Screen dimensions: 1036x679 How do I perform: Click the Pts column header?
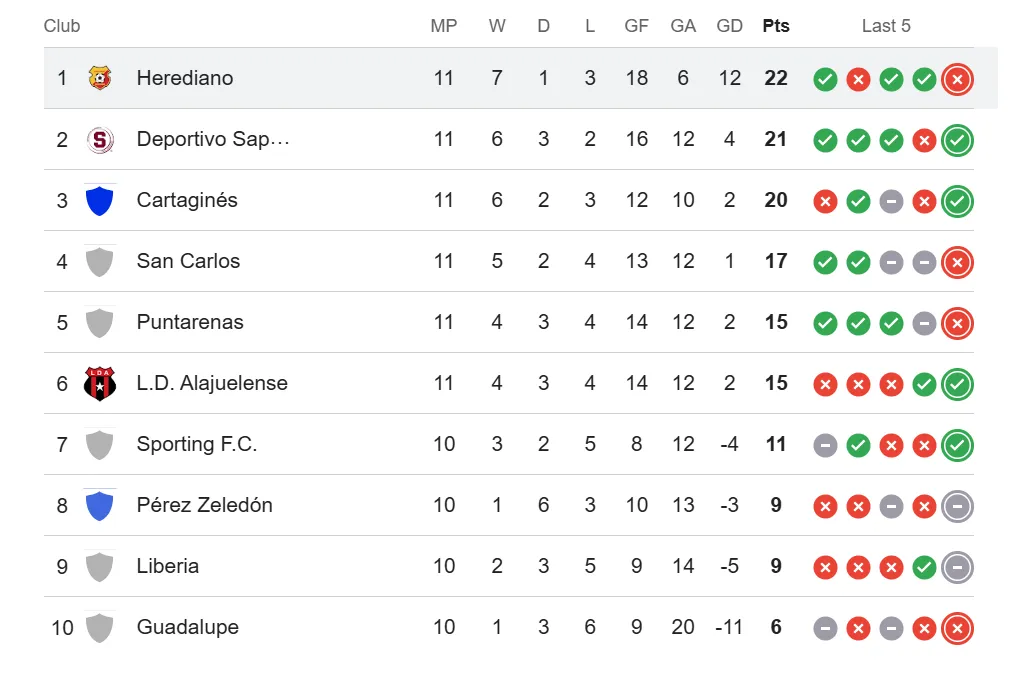click(x=776, y=26)
